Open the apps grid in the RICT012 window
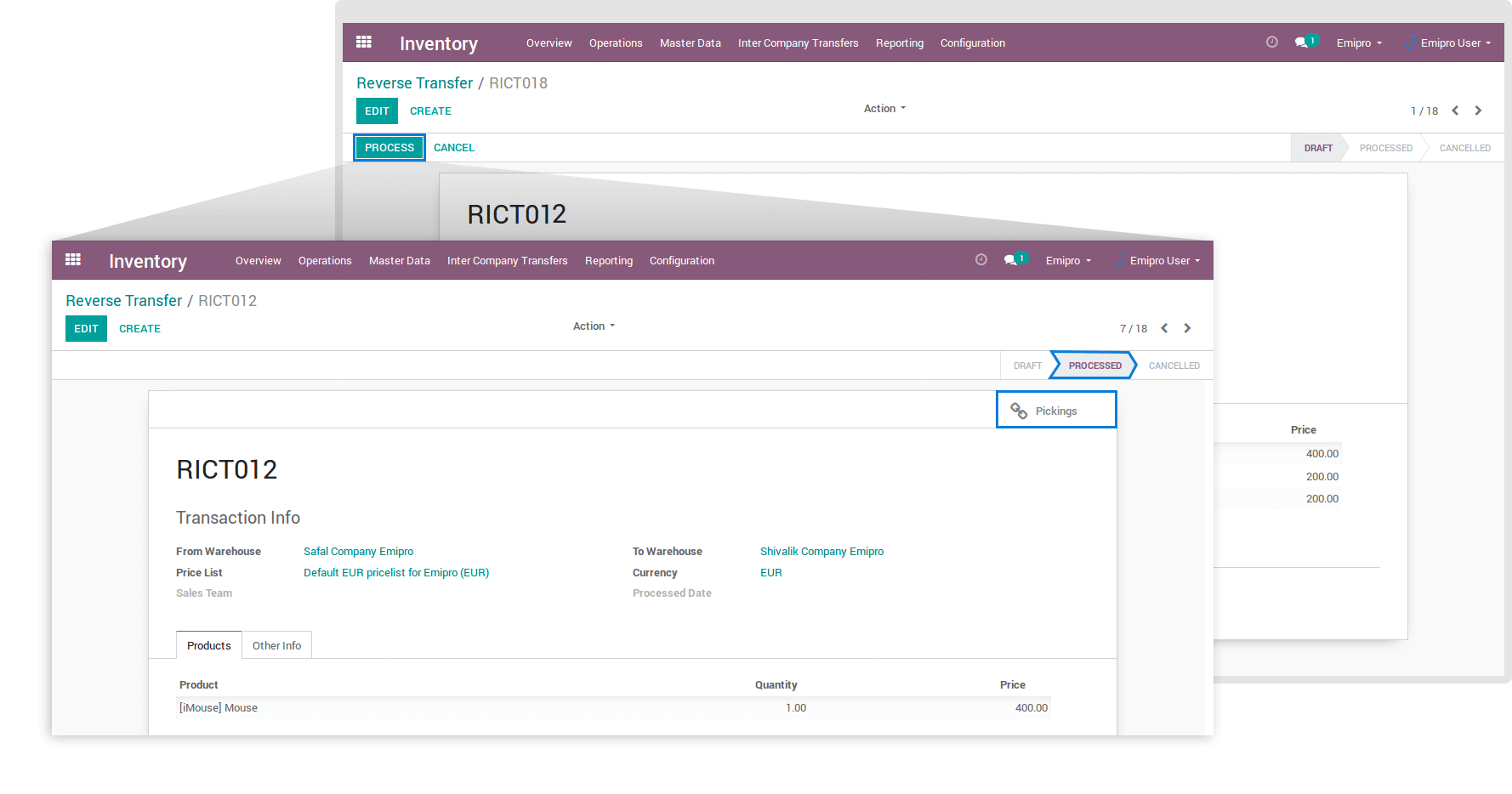The width and height of the screenshot is (1512, 794). click(73, 259)
